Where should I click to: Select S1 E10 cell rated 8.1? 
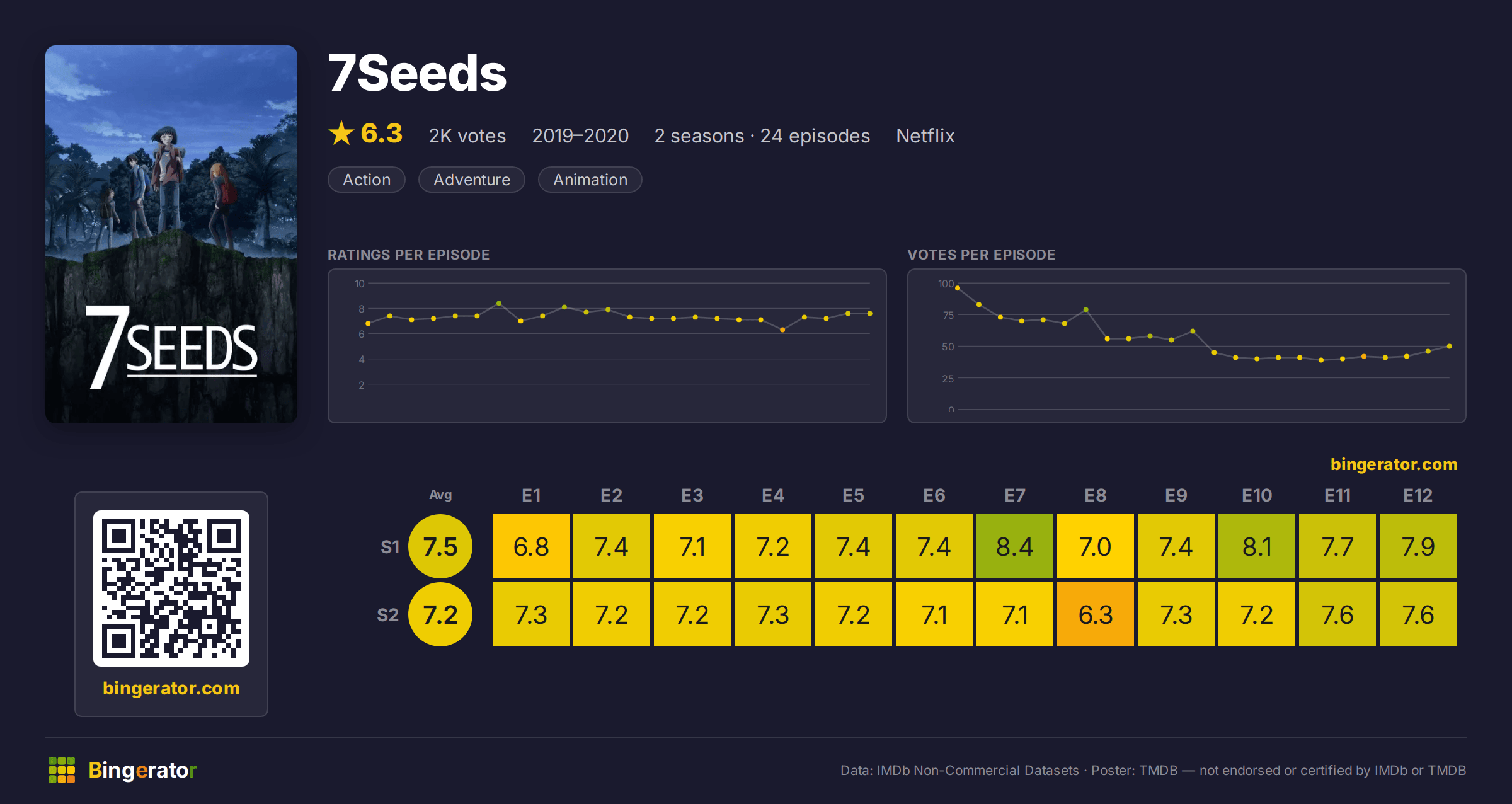(x=1257, y=546)
